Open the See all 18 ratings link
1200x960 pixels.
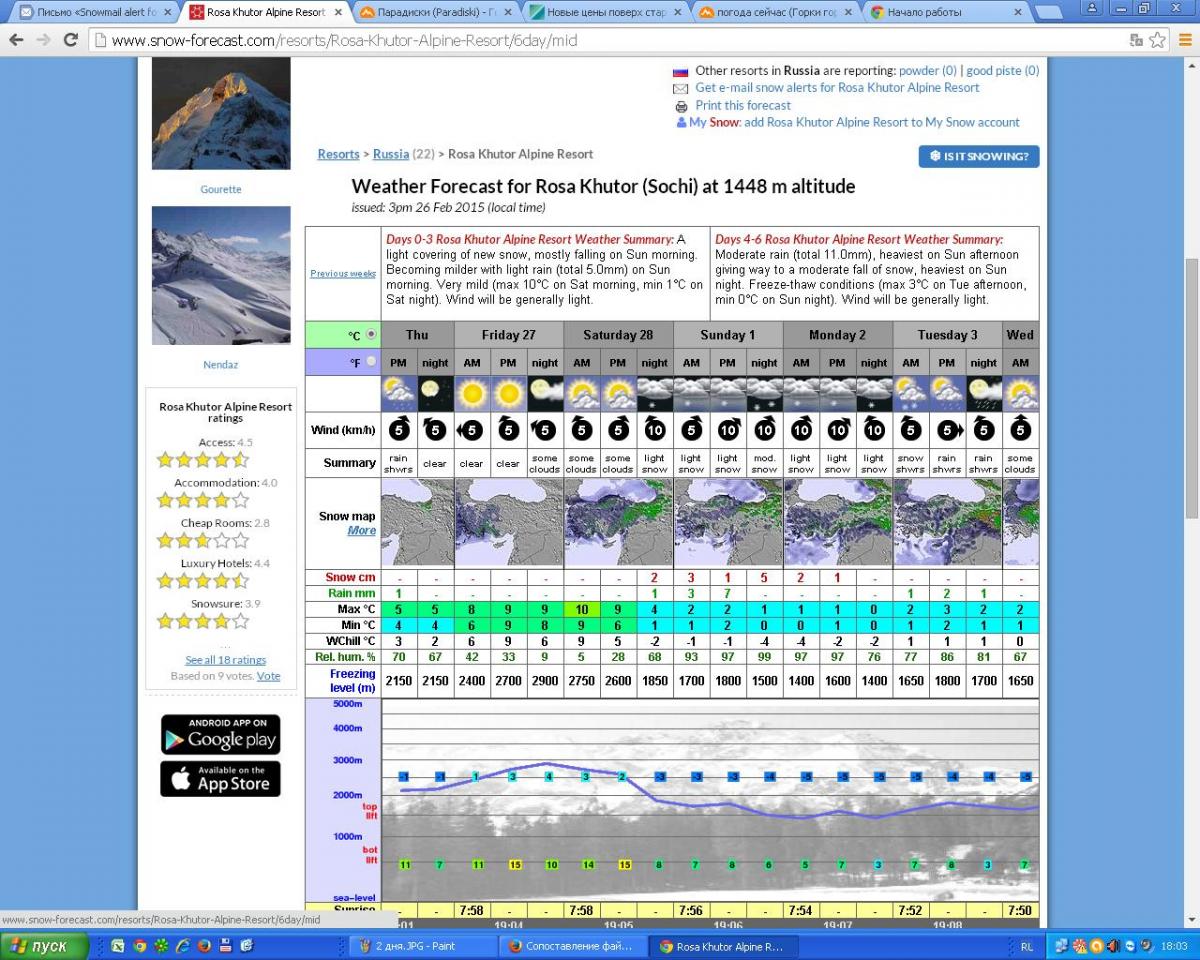click(226, 660)
